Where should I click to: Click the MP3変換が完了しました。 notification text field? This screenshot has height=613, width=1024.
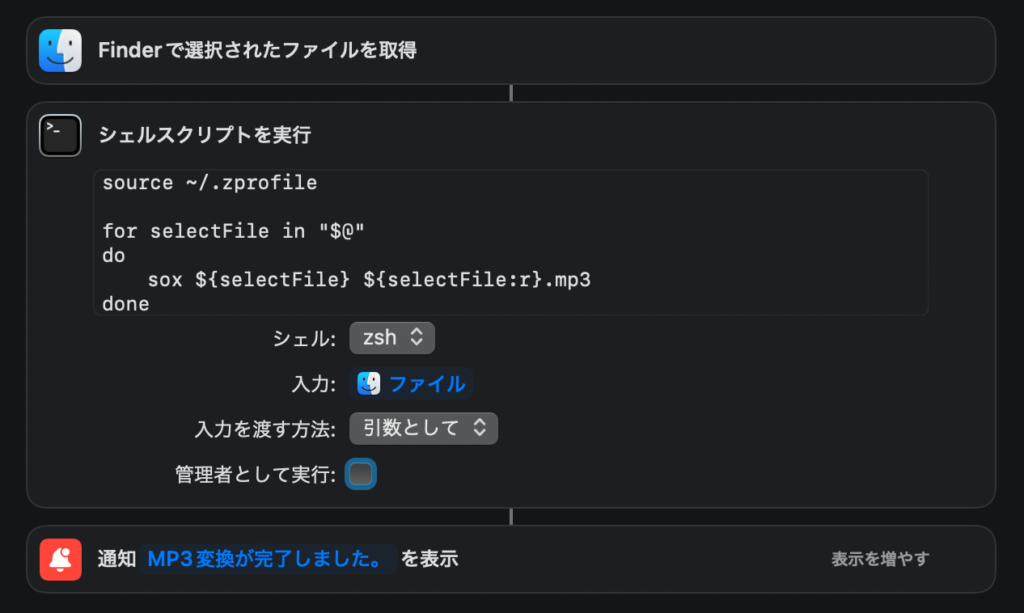pyautogui.click(x=268, y=559)
